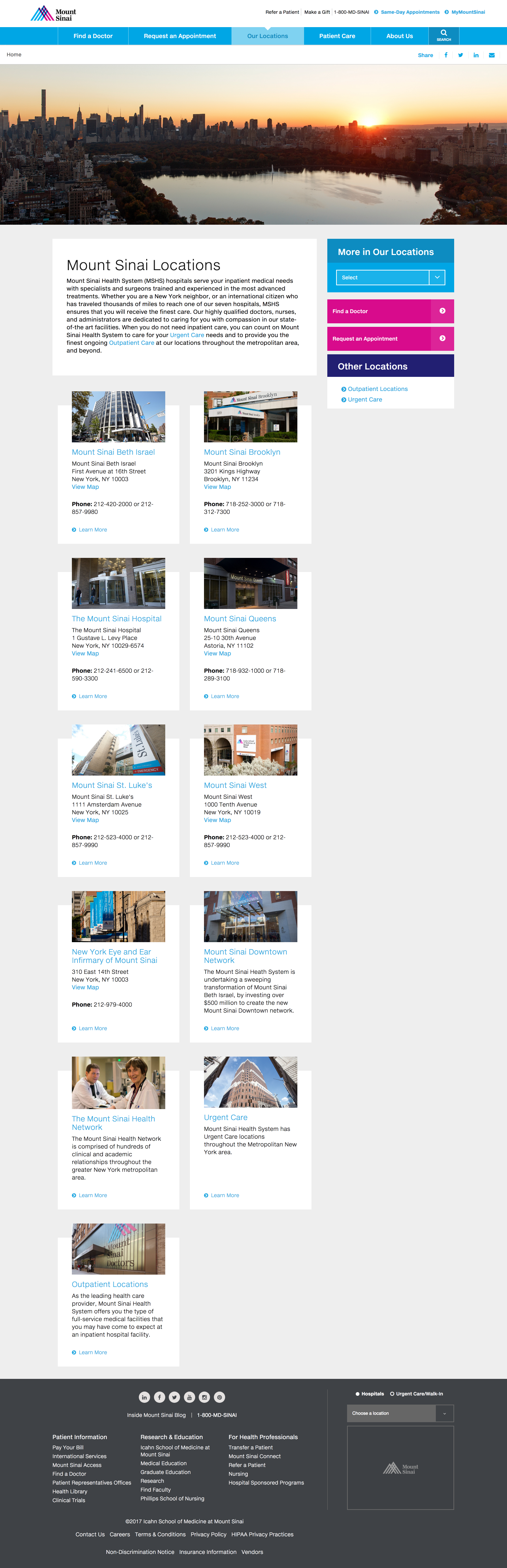
Task: Share this page on Facebook in the top bar
Action: (x=446, y=55)
